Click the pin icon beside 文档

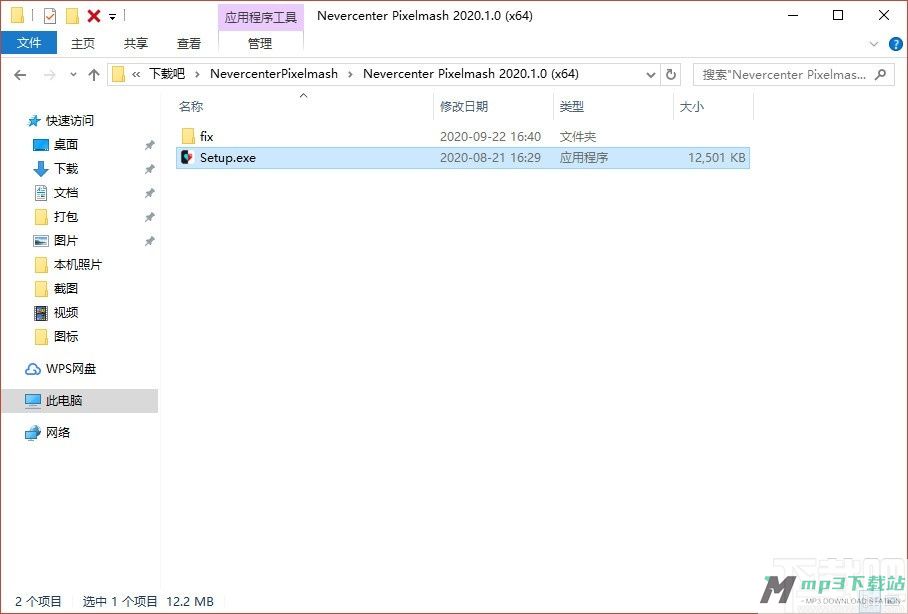pyautogui.click(x=149, y=193)
